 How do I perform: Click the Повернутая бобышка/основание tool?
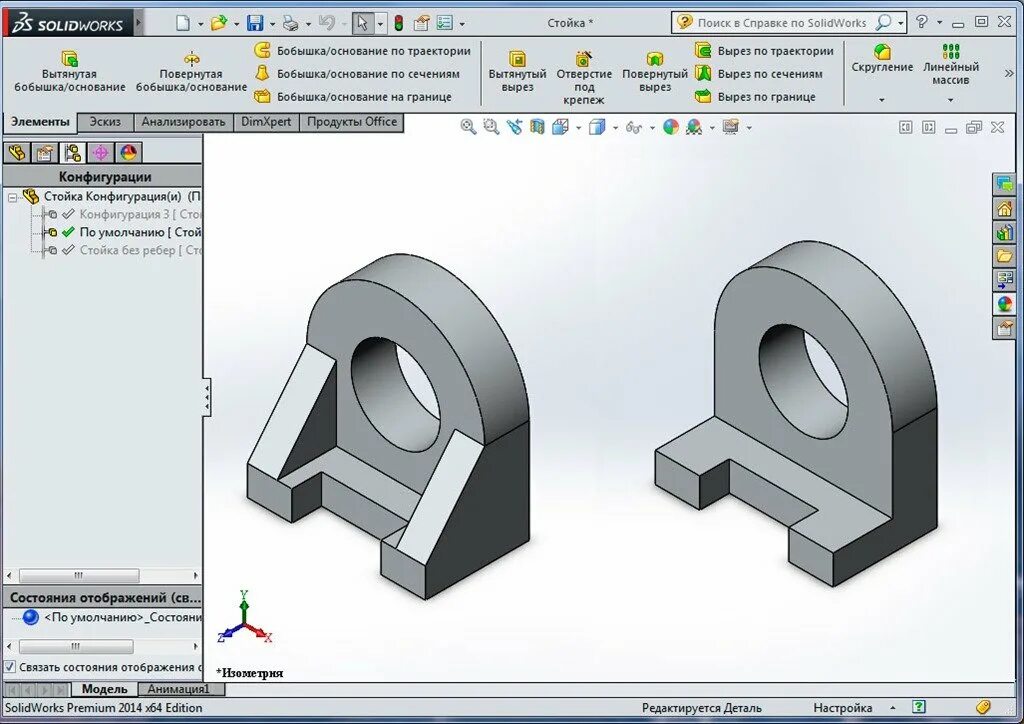coord(191,72)
